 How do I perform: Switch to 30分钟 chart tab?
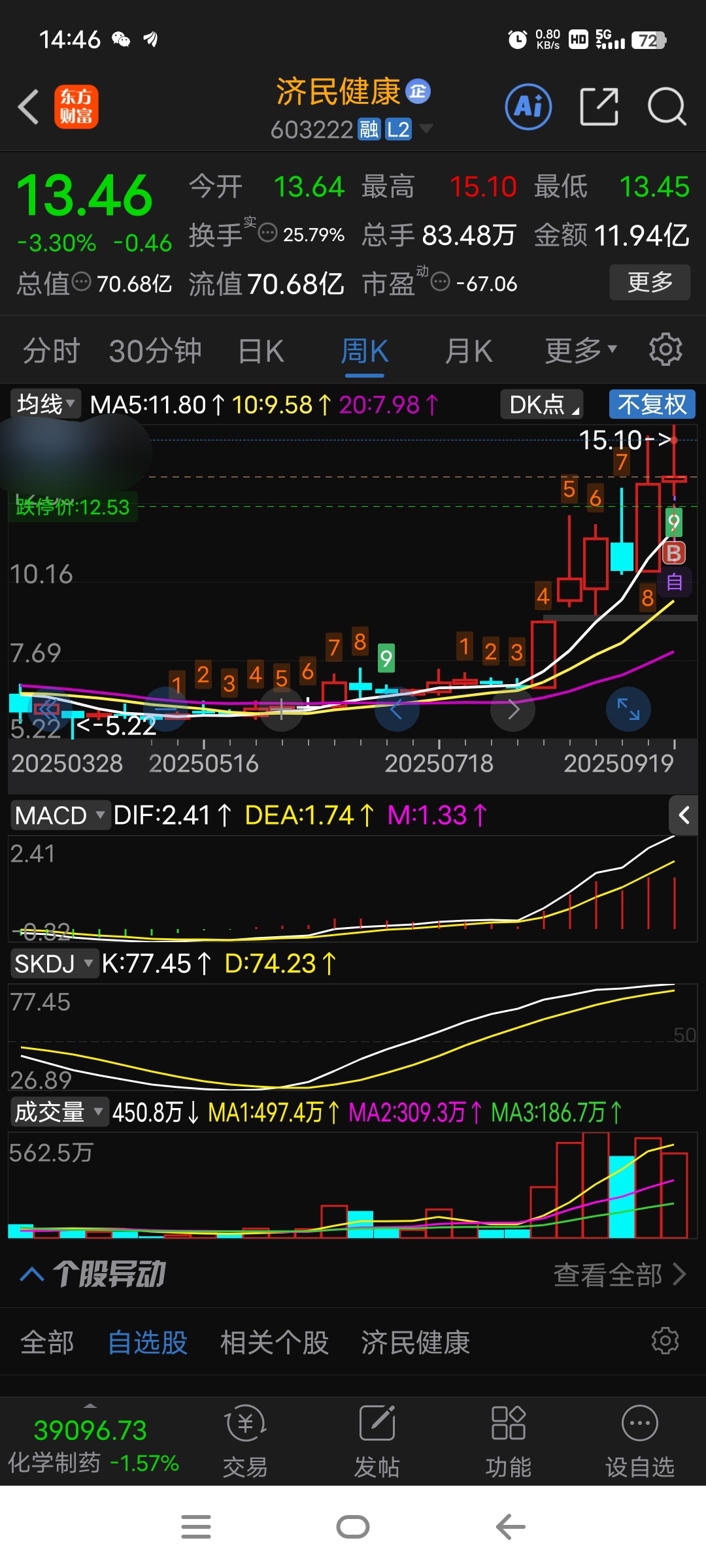155,351
